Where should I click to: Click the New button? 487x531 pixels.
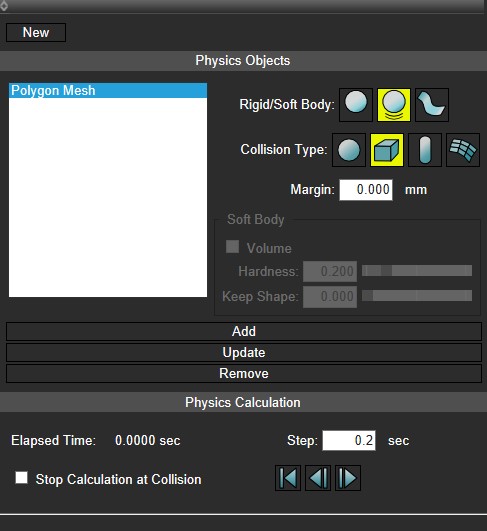[36, 33]
